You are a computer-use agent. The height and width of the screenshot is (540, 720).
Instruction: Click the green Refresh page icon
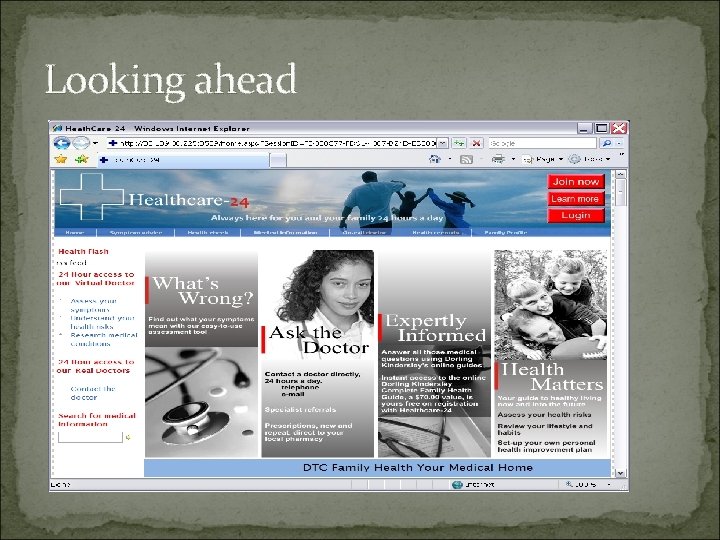(459, 143)
